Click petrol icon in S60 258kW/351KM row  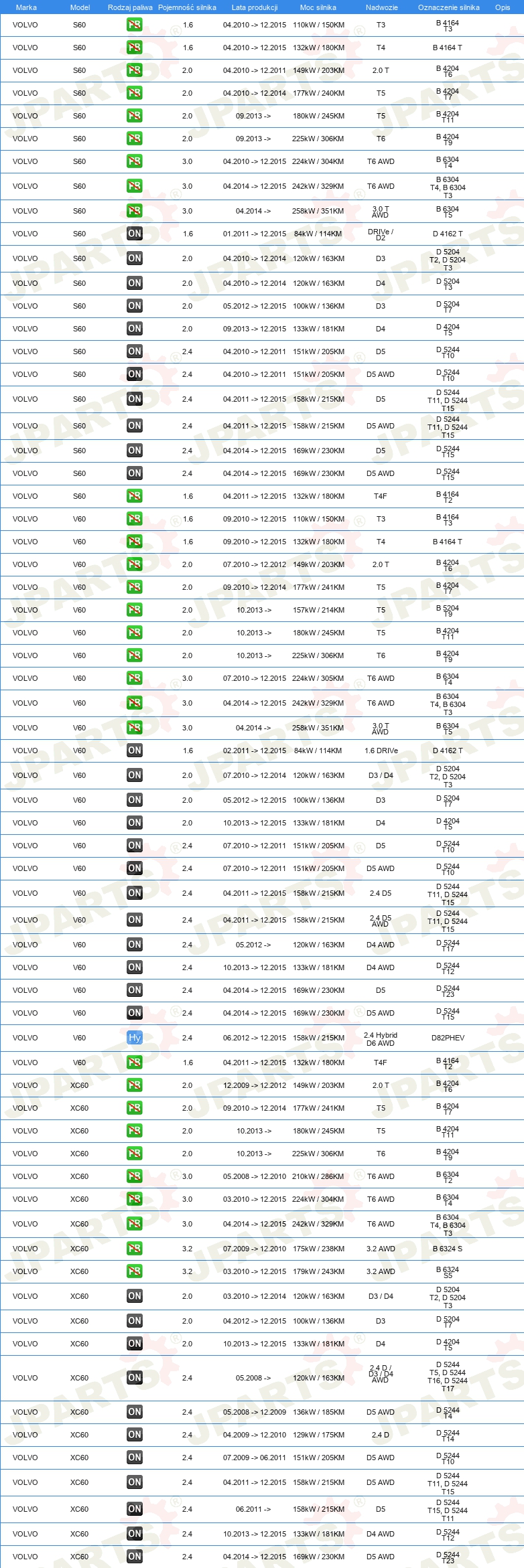[134, 211]
